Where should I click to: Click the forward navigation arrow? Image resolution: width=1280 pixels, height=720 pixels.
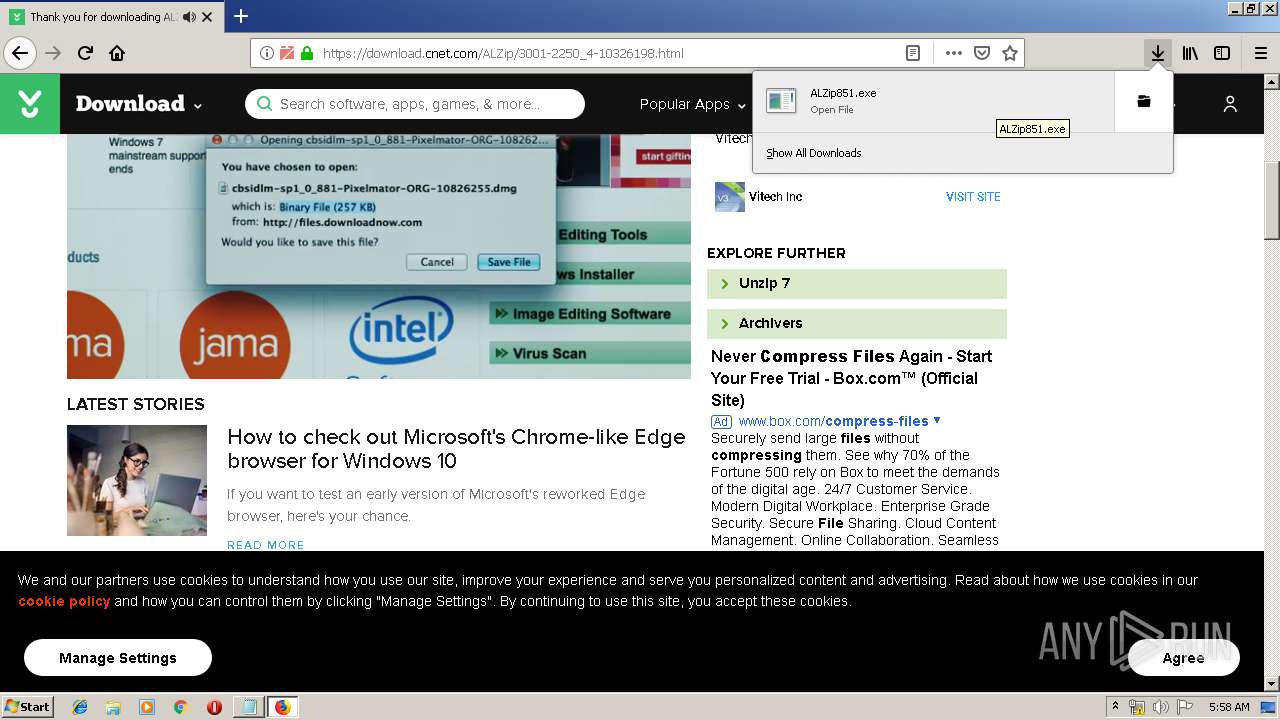click(x=53, y=53)
